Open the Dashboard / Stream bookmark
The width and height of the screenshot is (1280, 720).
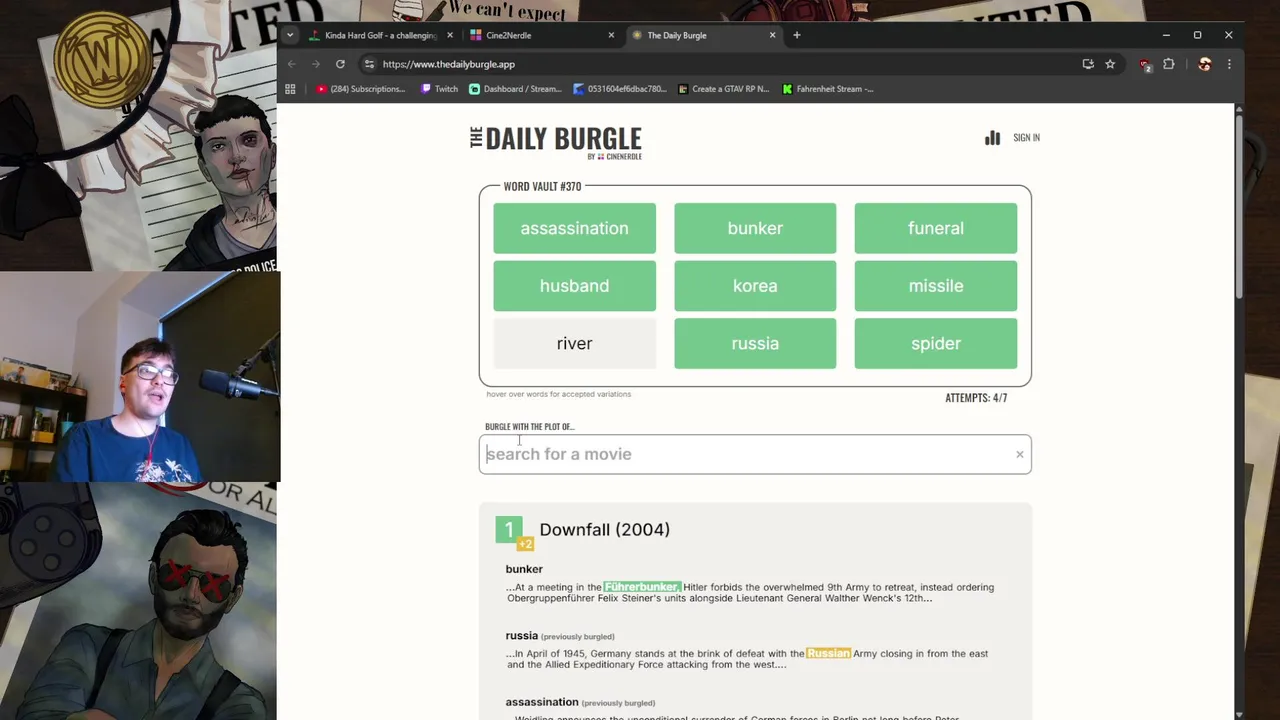pos(515,89)
